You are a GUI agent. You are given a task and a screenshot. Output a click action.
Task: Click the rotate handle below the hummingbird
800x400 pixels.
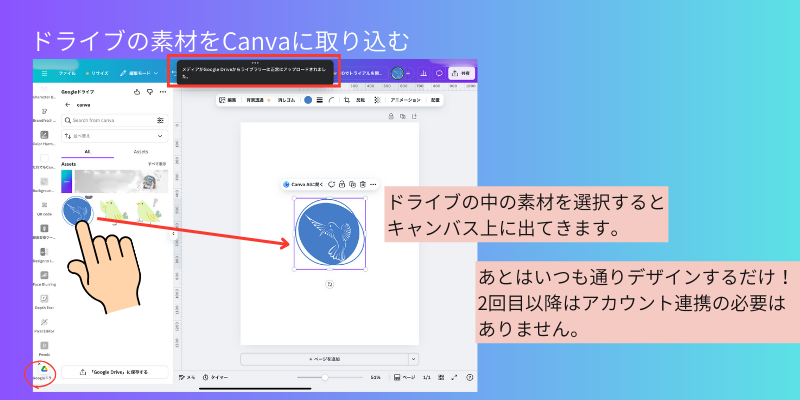click(x=330, y=284)
